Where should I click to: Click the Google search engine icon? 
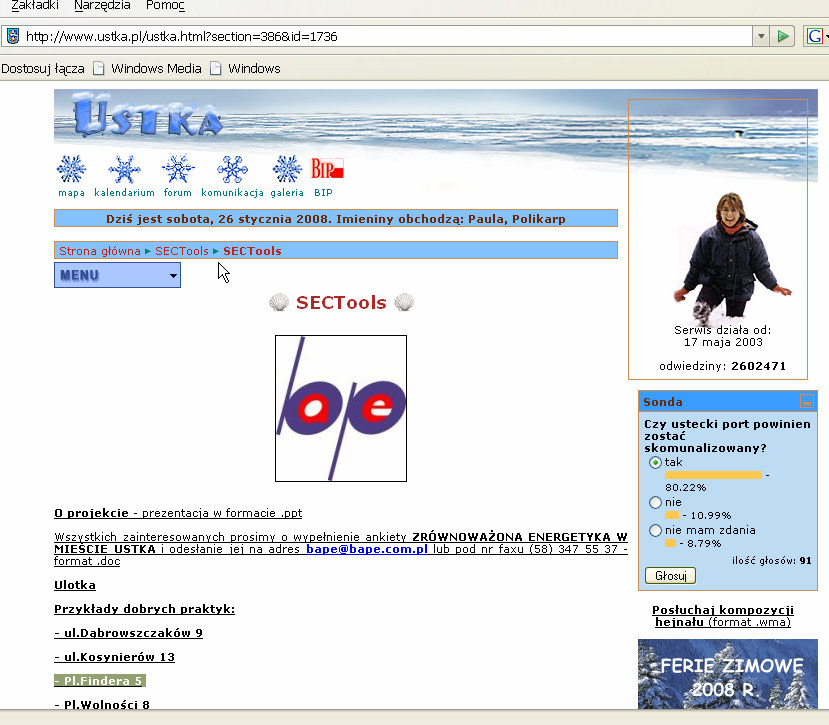[815, 36]
